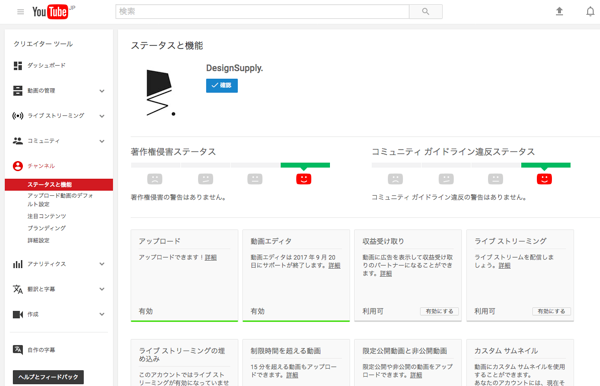Open 詳細 link in 動画エディタ card

coord(334,265)
